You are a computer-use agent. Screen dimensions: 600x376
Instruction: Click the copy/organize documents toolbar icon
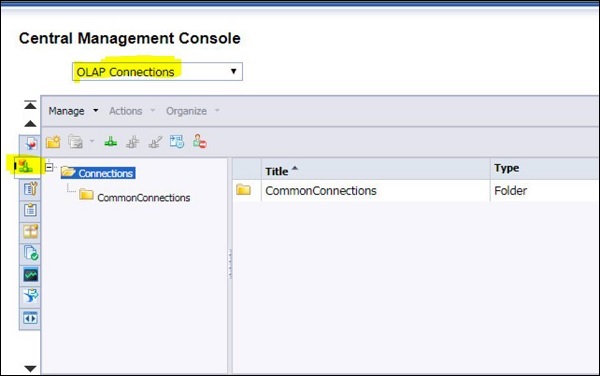coord(75,142)
